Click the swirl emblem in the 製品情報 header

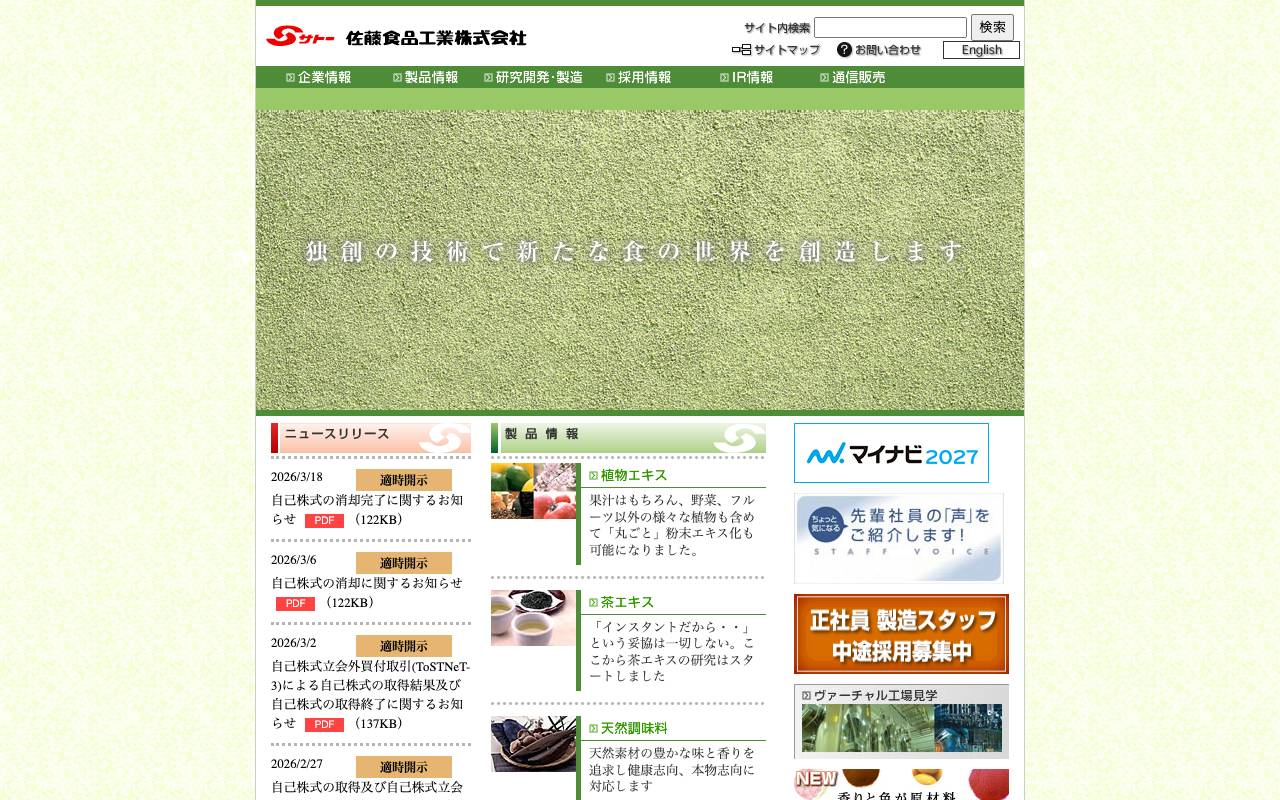(x=740, y=438)
